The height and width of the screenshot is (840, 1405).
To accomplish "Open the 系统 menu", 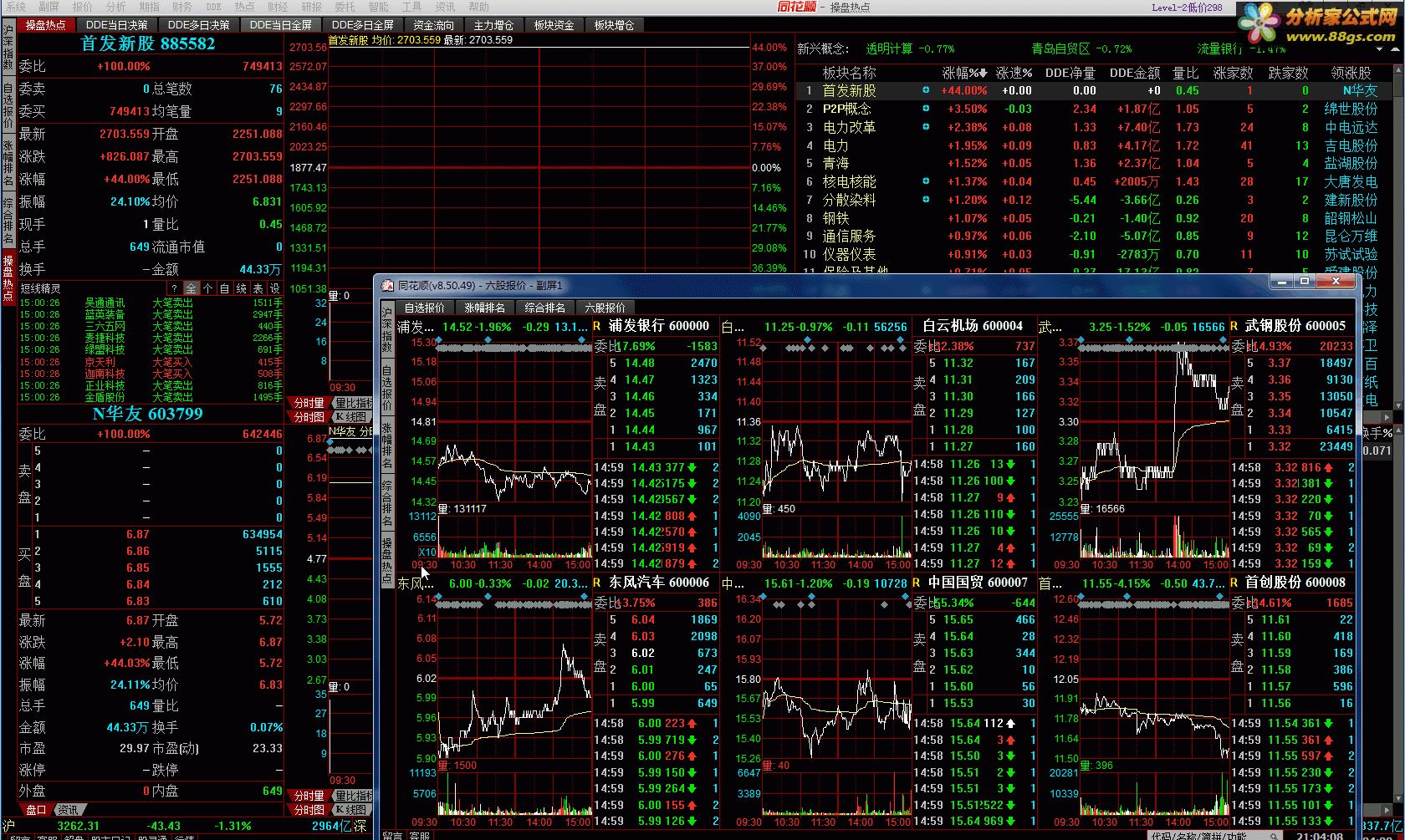I will coord(15,7).
